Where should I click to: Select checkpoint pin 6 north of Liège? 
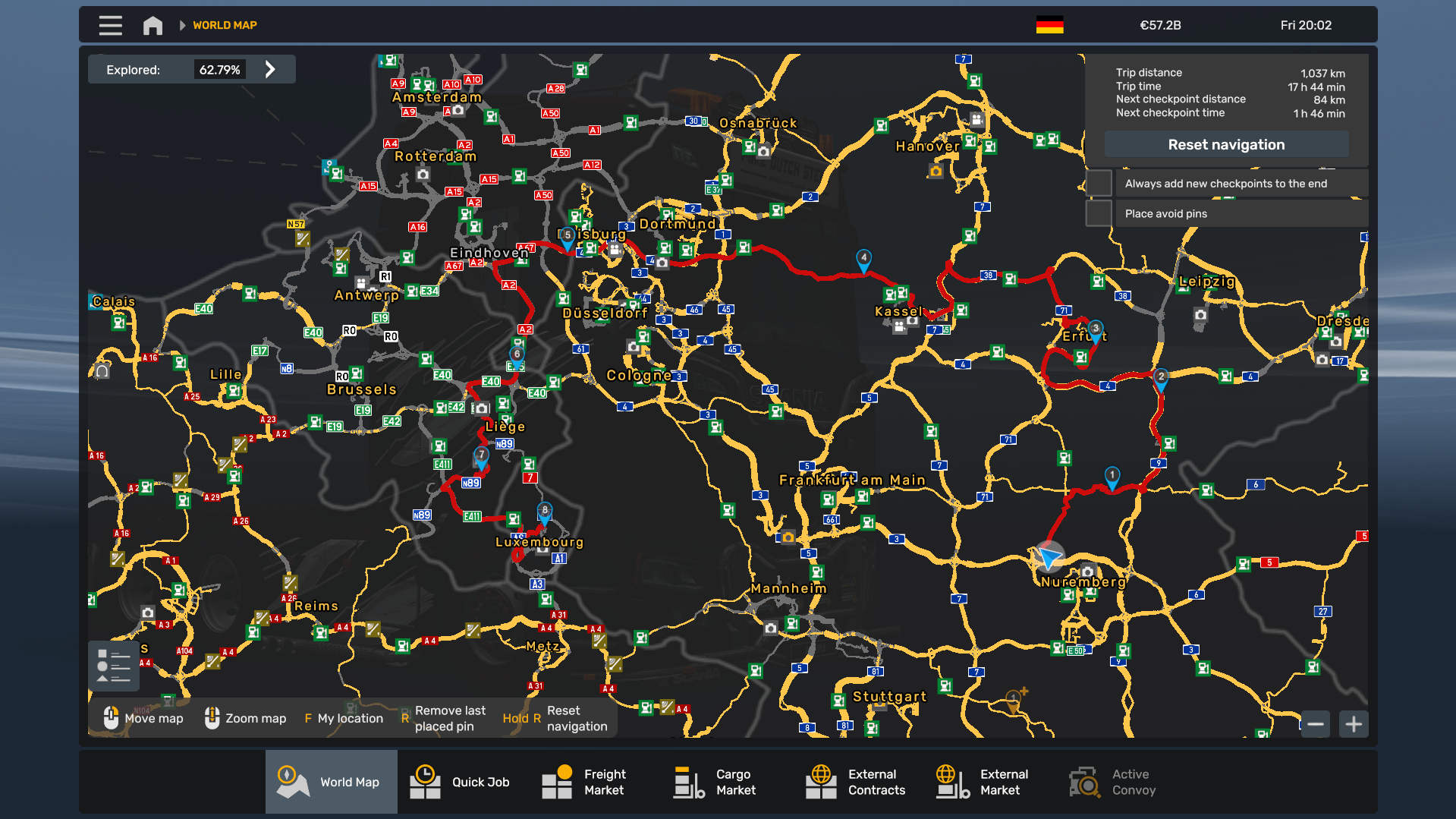tap(517, 355)
